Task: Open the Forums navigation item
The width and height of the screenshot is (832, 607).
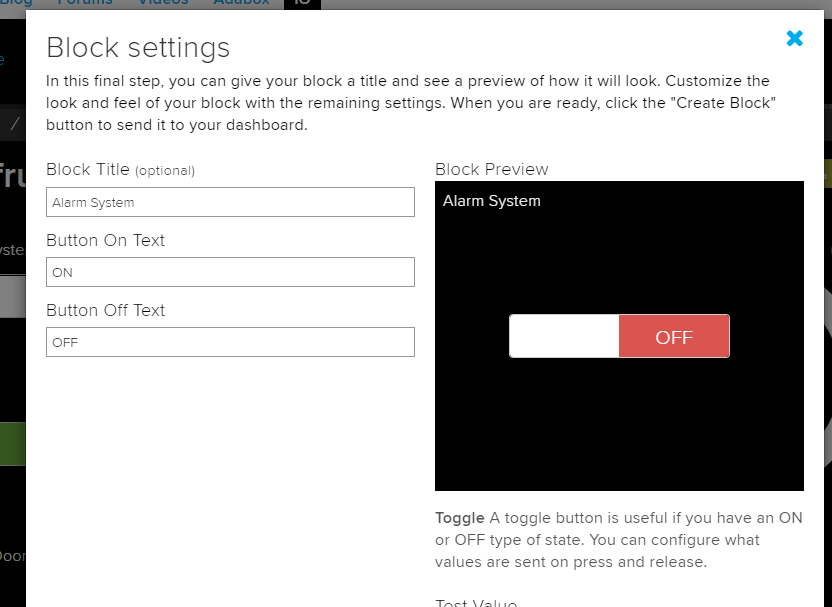Action: pyautogui.click(x=85, y=3)
